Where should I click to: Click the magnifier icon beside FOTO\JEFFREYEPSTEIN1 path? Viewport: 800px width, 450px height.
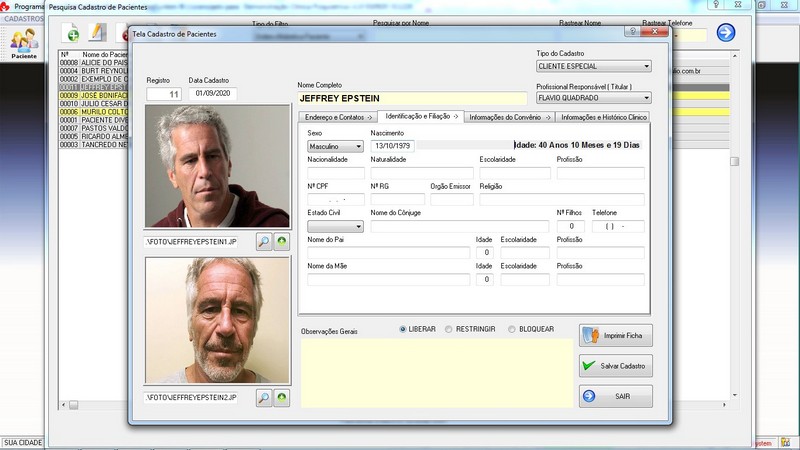(264, 242)
